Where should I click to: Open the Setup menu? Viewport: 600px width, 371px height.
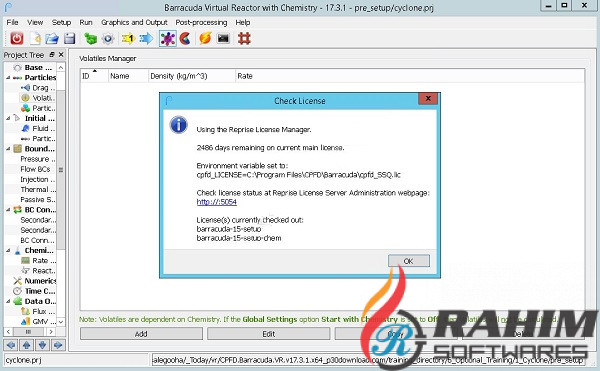point(61,23)
